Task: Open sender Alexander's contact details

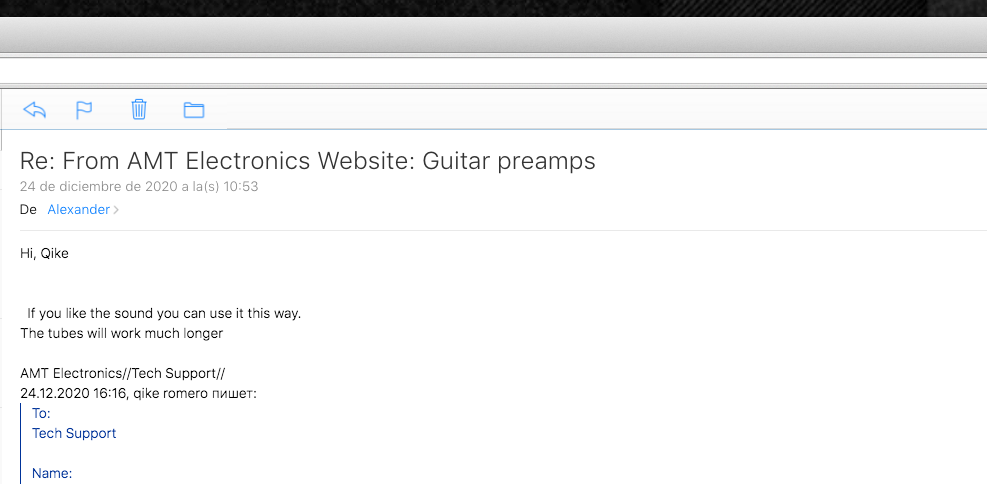Action: coord(79,210)
